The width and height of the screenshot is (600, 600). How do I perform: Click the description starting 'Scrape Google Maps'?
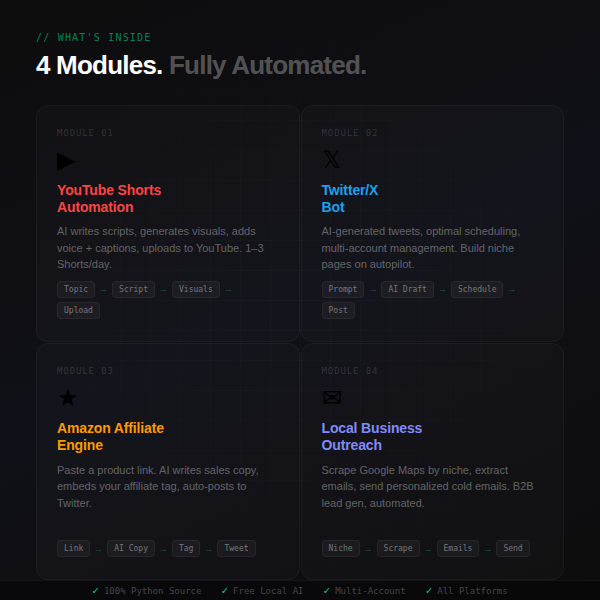[427, 487]
